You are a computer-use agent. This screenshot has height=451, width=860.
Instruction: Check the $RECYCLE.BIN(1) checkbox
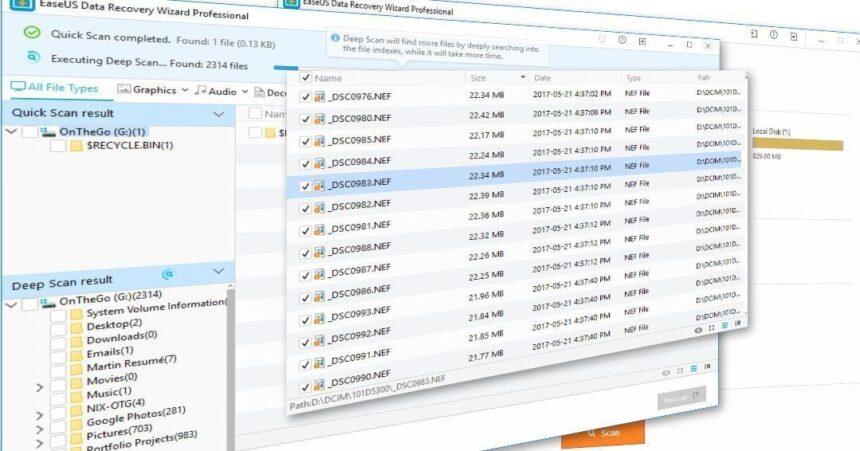58,146
